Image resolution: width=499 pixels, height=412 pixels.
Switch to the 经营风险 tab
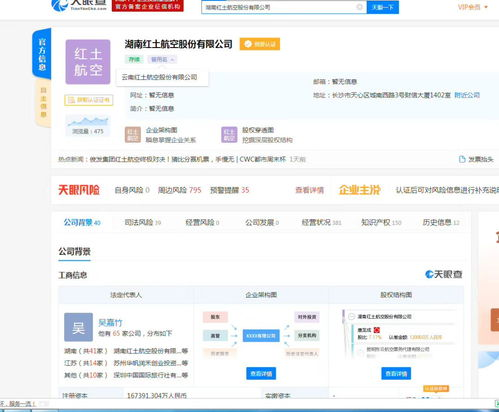click(x=202, y=223)
